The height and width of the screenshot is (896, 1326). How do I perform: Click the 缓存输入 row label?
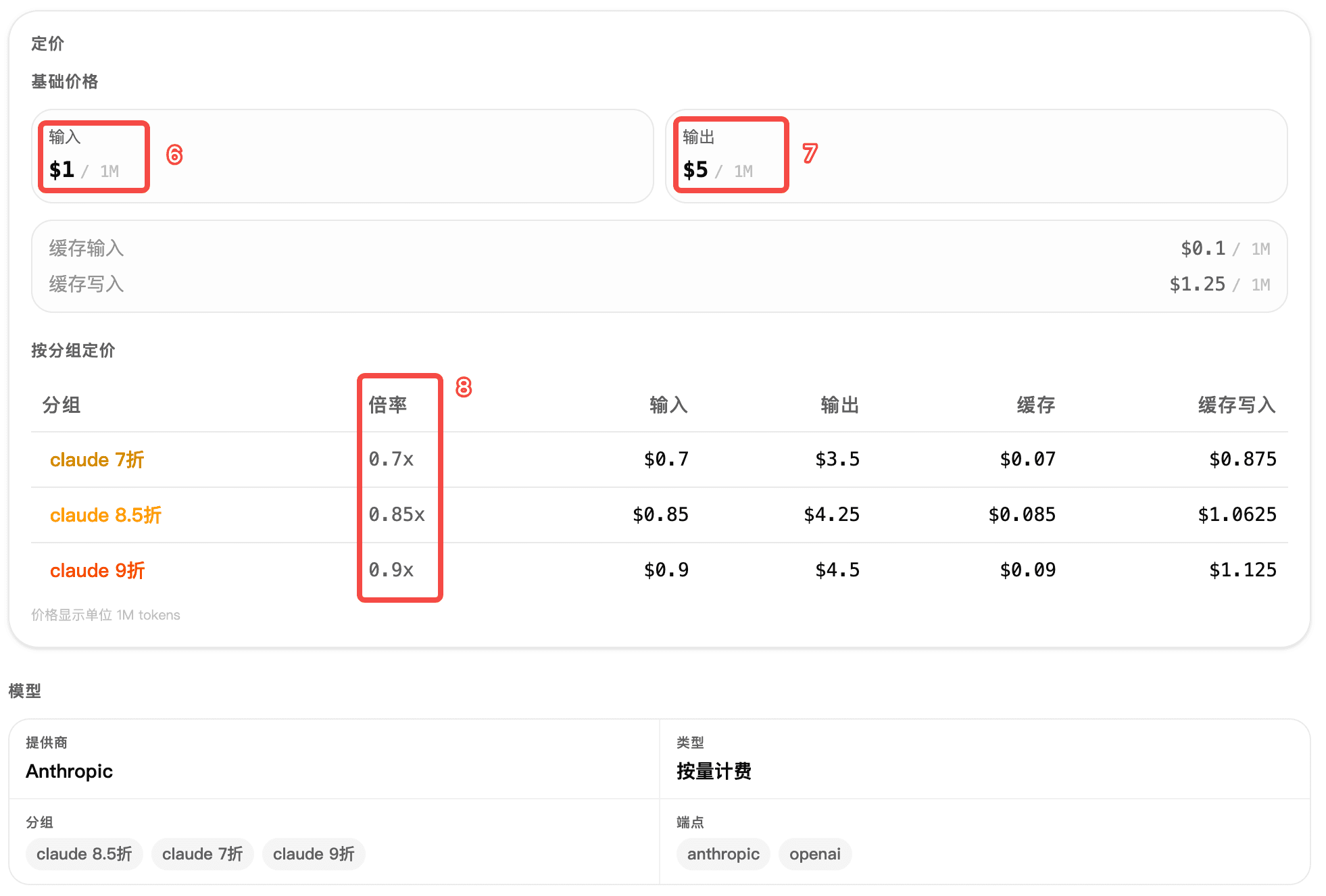[x=87, y=249]
